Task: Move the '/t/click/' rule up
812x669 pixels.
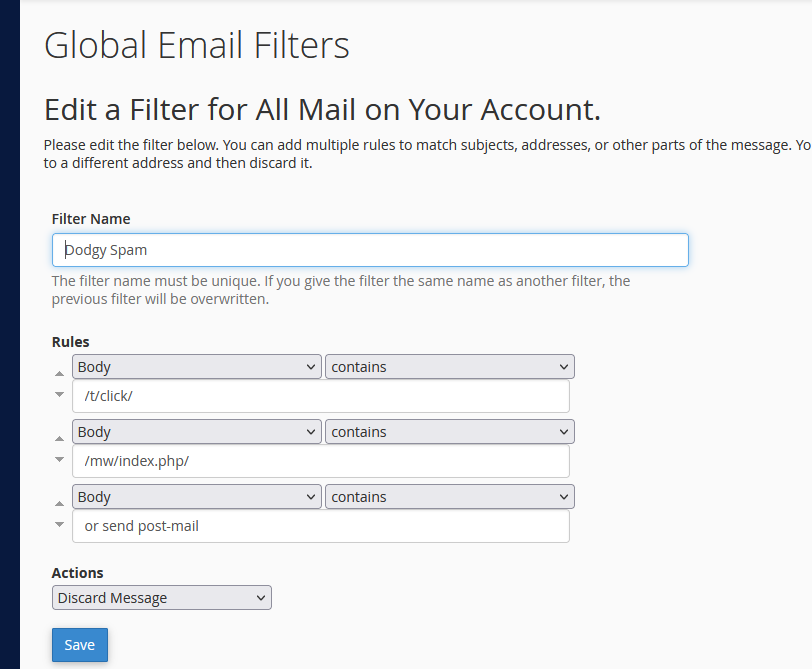Action: (59, 372)
